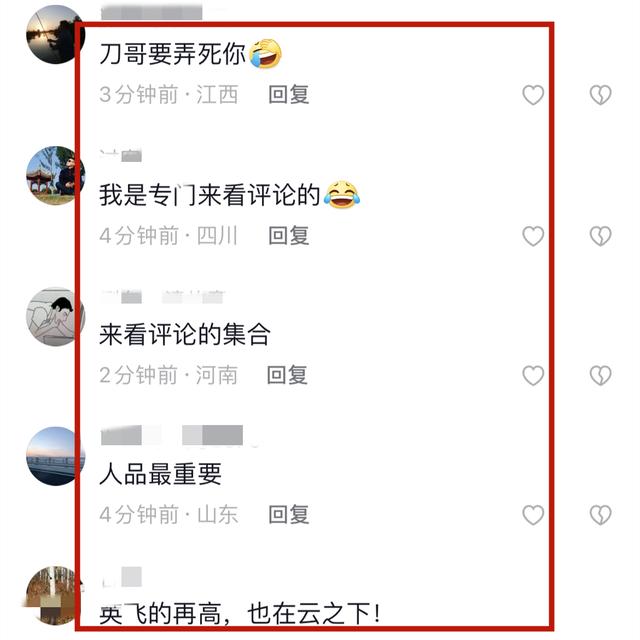The width and height of the screenshot is (640, 640).
Task: Open the line-drawing sketch avatar profile
Action: (x=56, y=317)
